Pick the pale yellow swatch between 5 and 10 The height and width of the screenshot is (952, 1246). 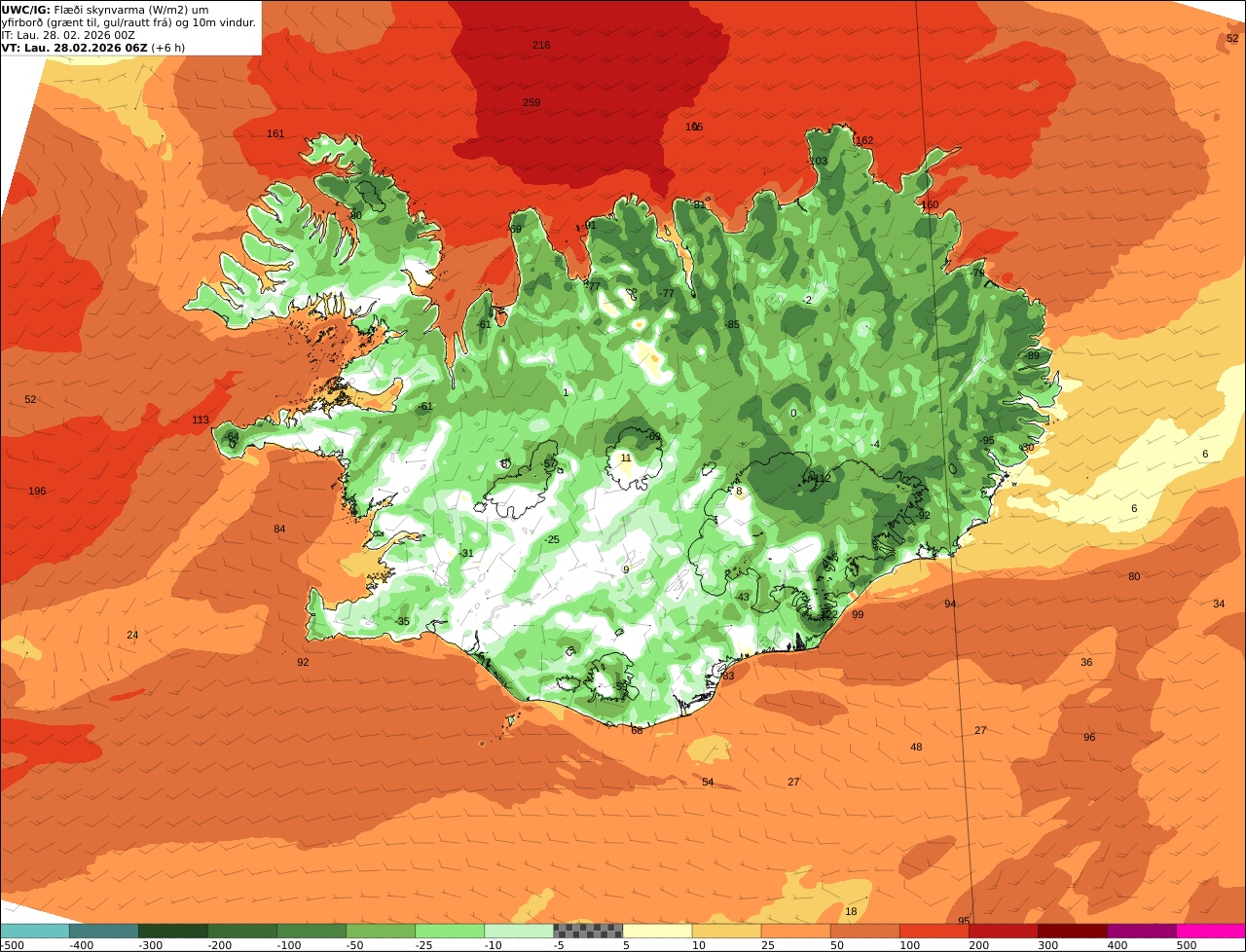pos(657,931)
